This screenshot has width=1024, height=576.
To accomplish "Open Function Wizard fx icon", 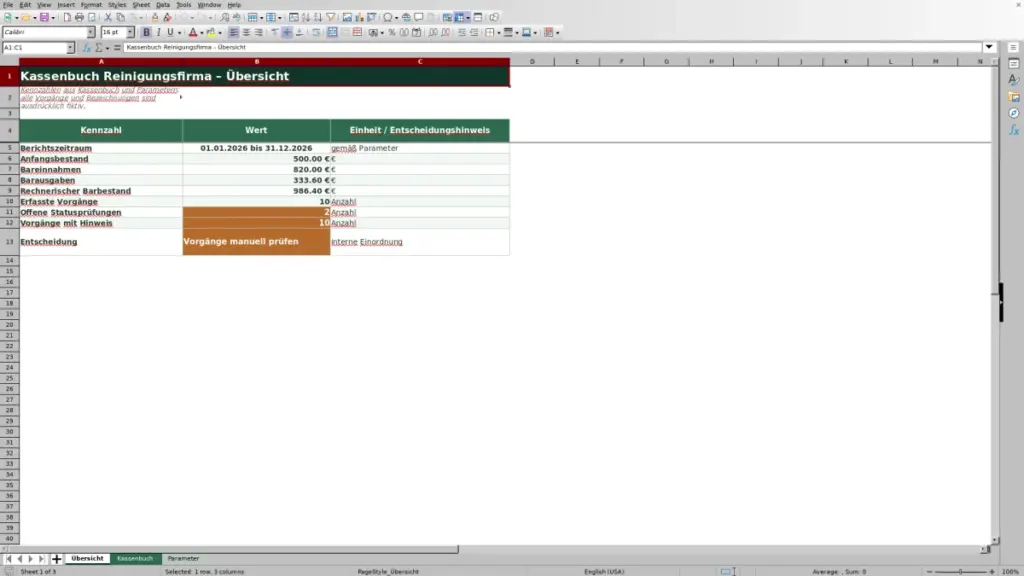I will 86,48.
